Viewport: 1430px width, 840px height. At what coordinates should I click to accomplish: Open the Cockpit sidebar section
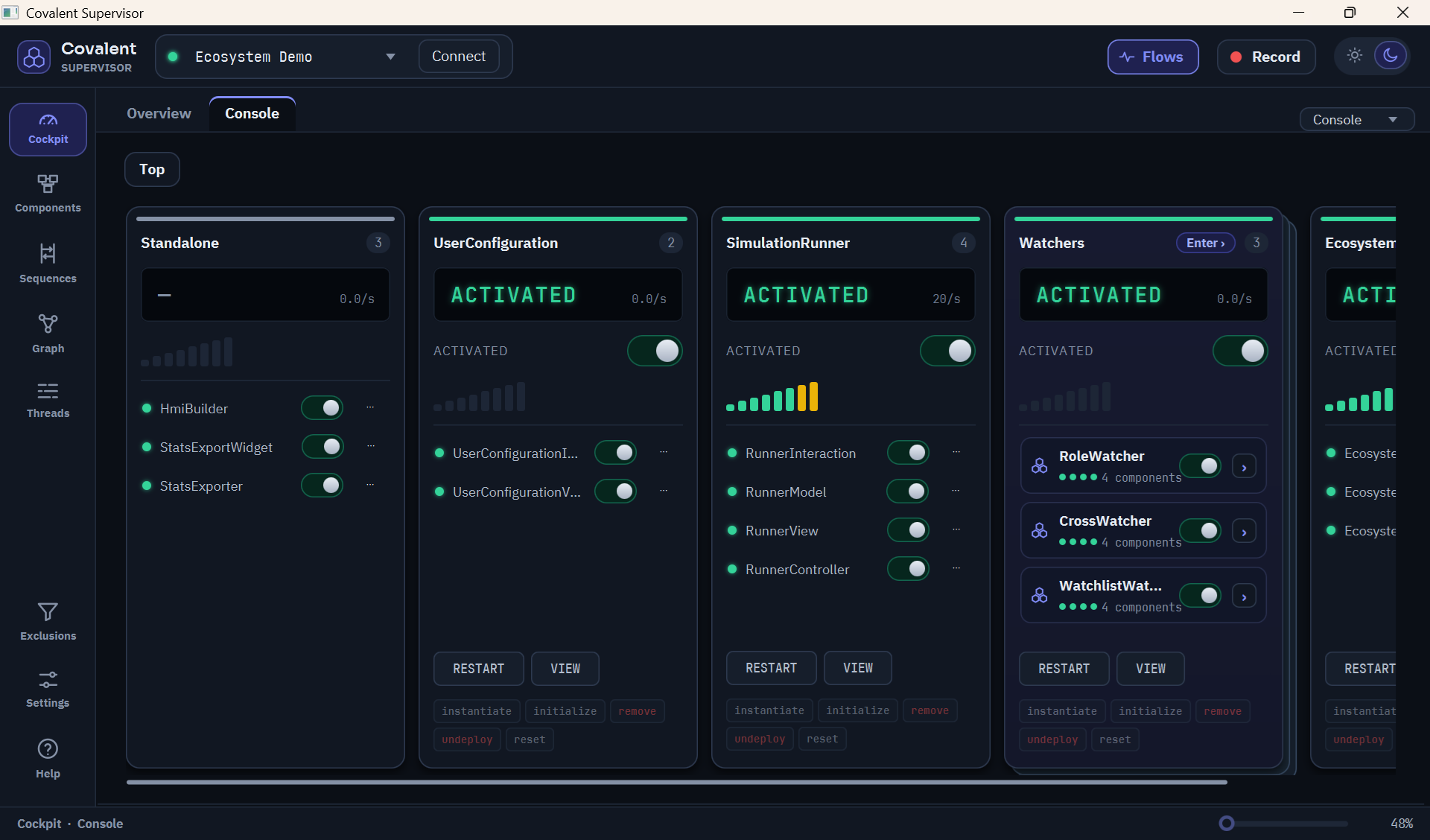(48, 130)
